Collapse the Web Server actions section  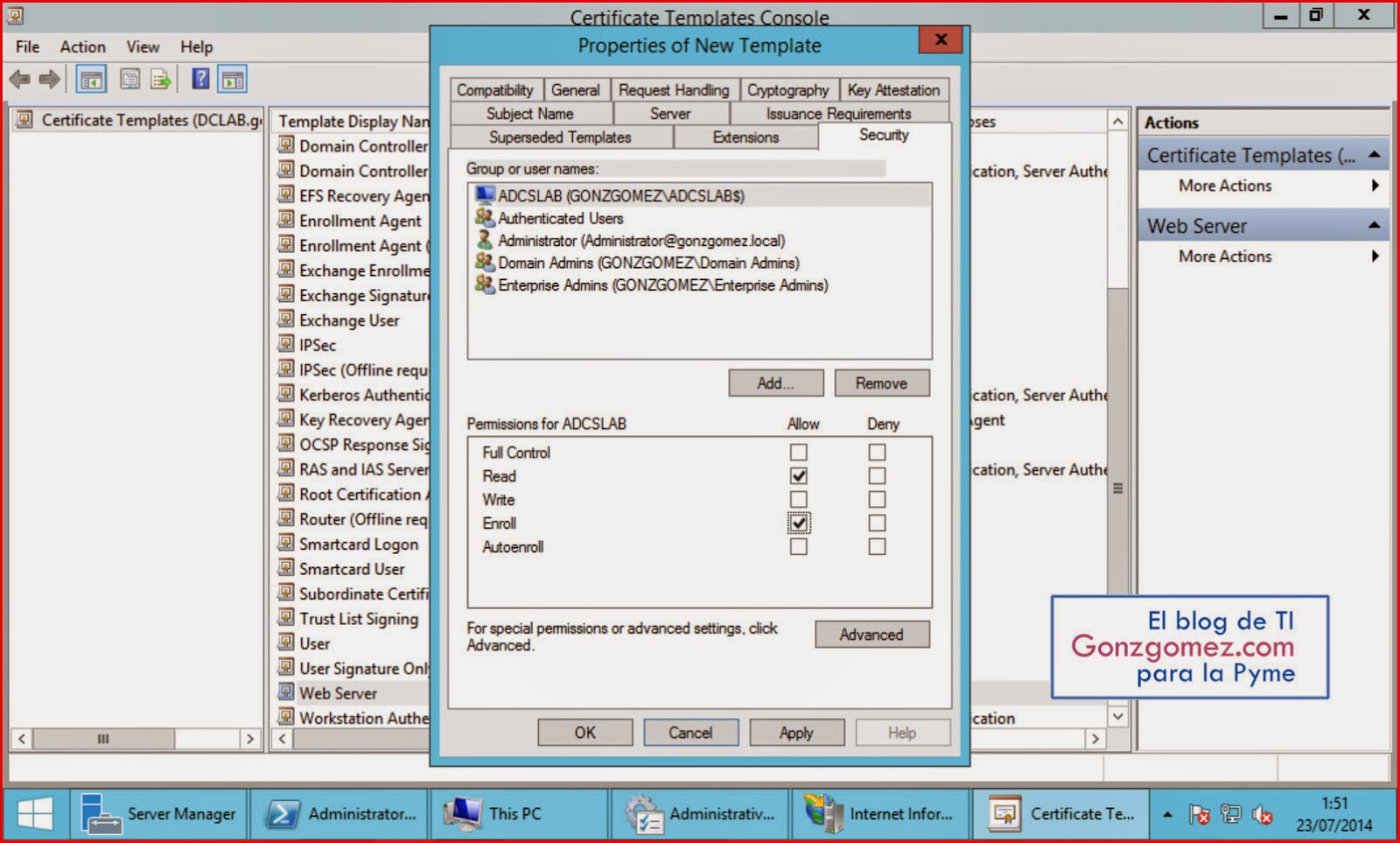(1374, 225)
